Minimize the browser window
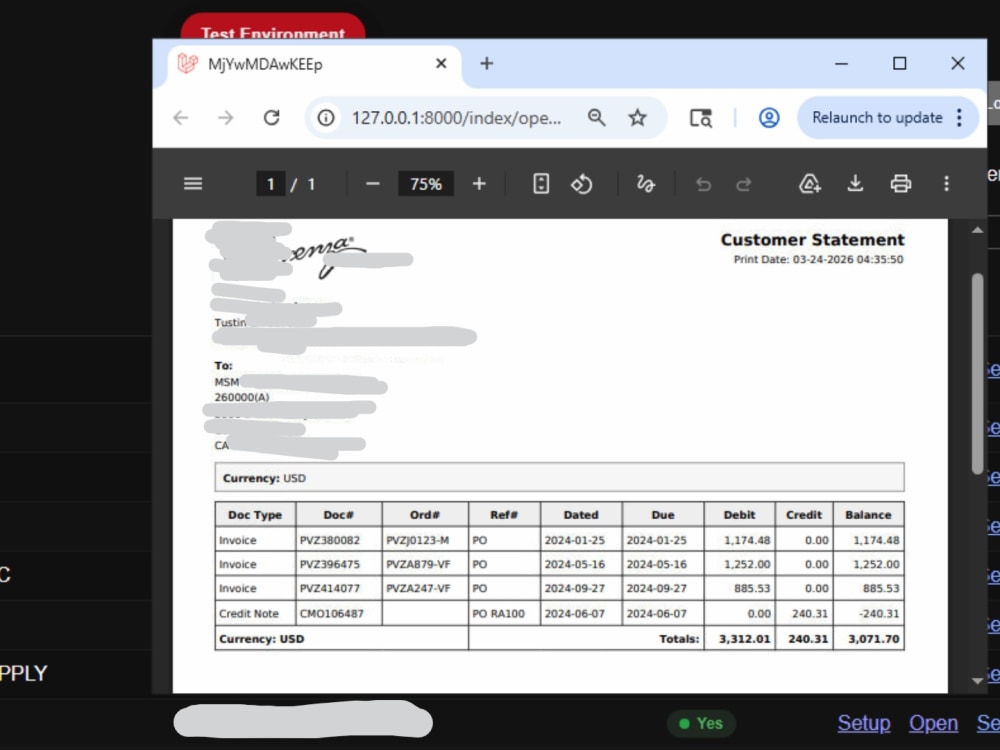 pos(841,64)
